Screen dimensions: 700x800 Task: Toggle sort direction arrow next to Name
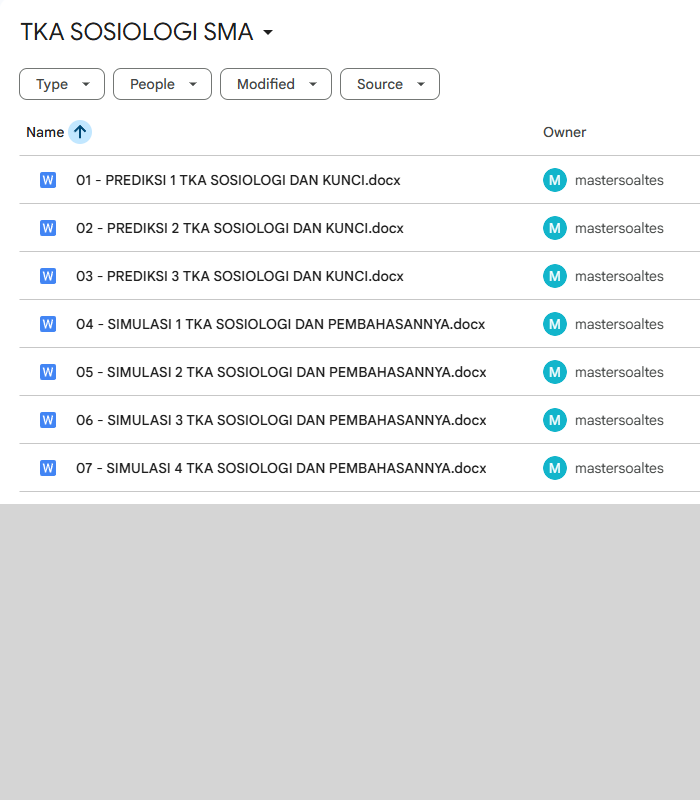pyautogui.click(x=80, y=132)
